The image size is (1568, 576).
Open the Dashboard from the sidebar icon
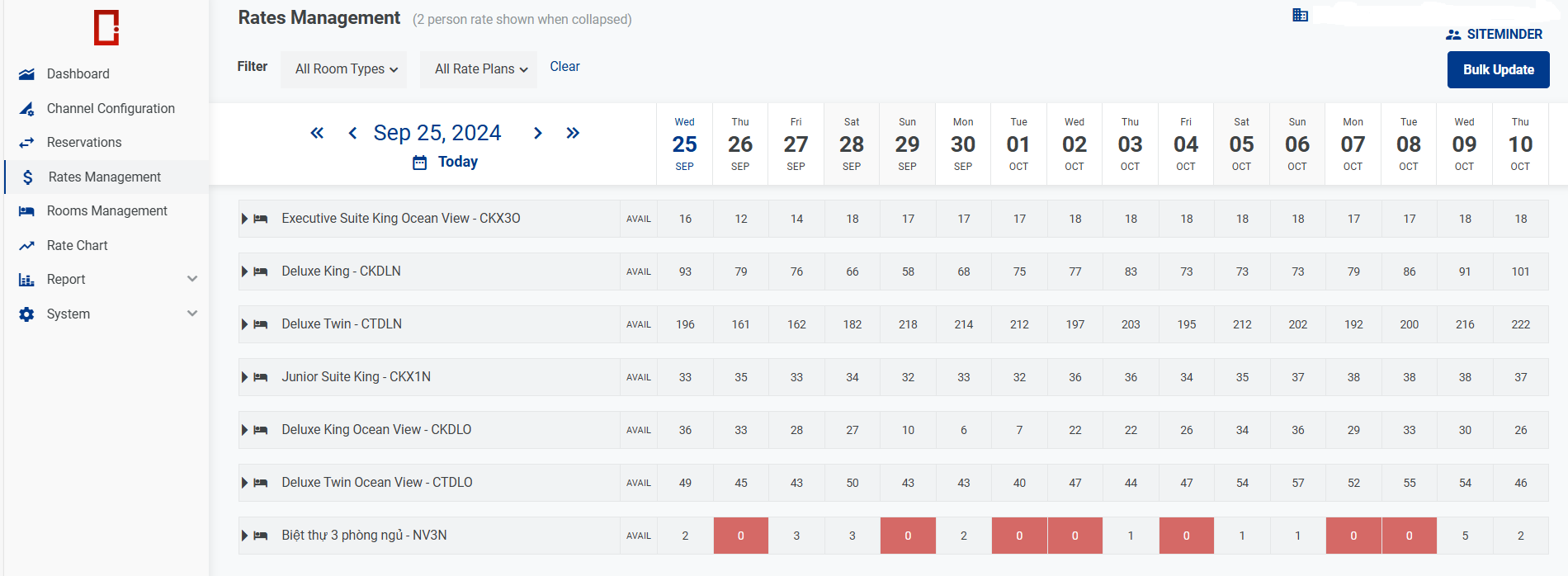(27, 74)
